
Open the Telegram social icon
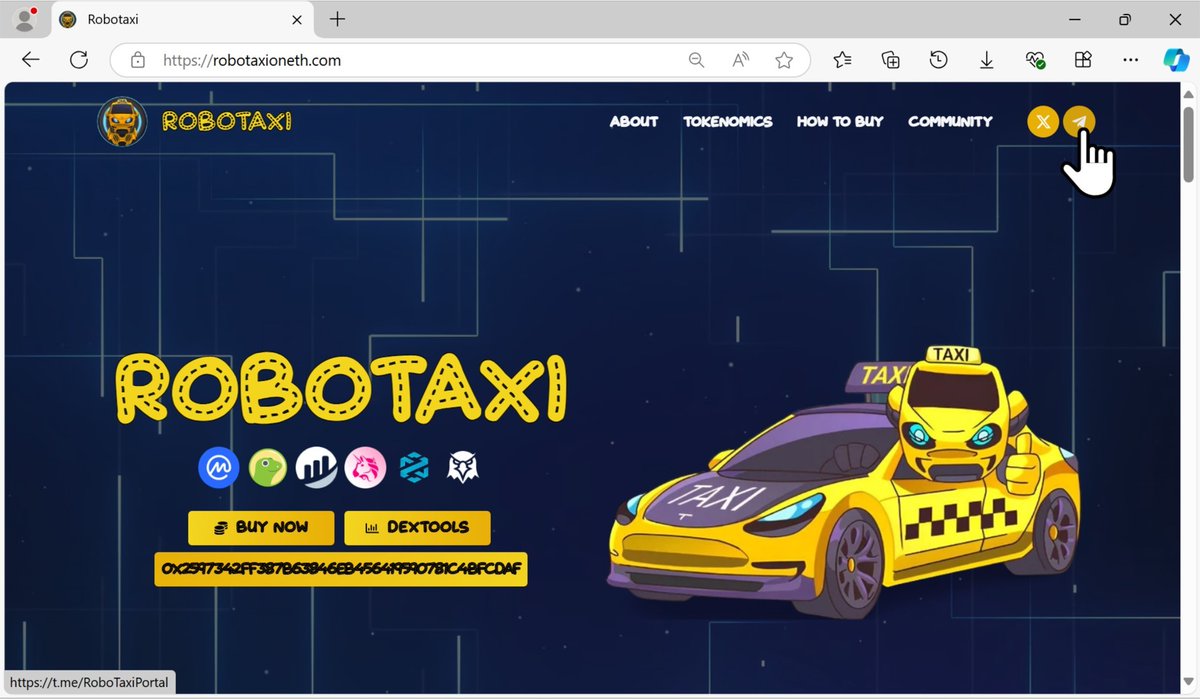coord(1079,122)
